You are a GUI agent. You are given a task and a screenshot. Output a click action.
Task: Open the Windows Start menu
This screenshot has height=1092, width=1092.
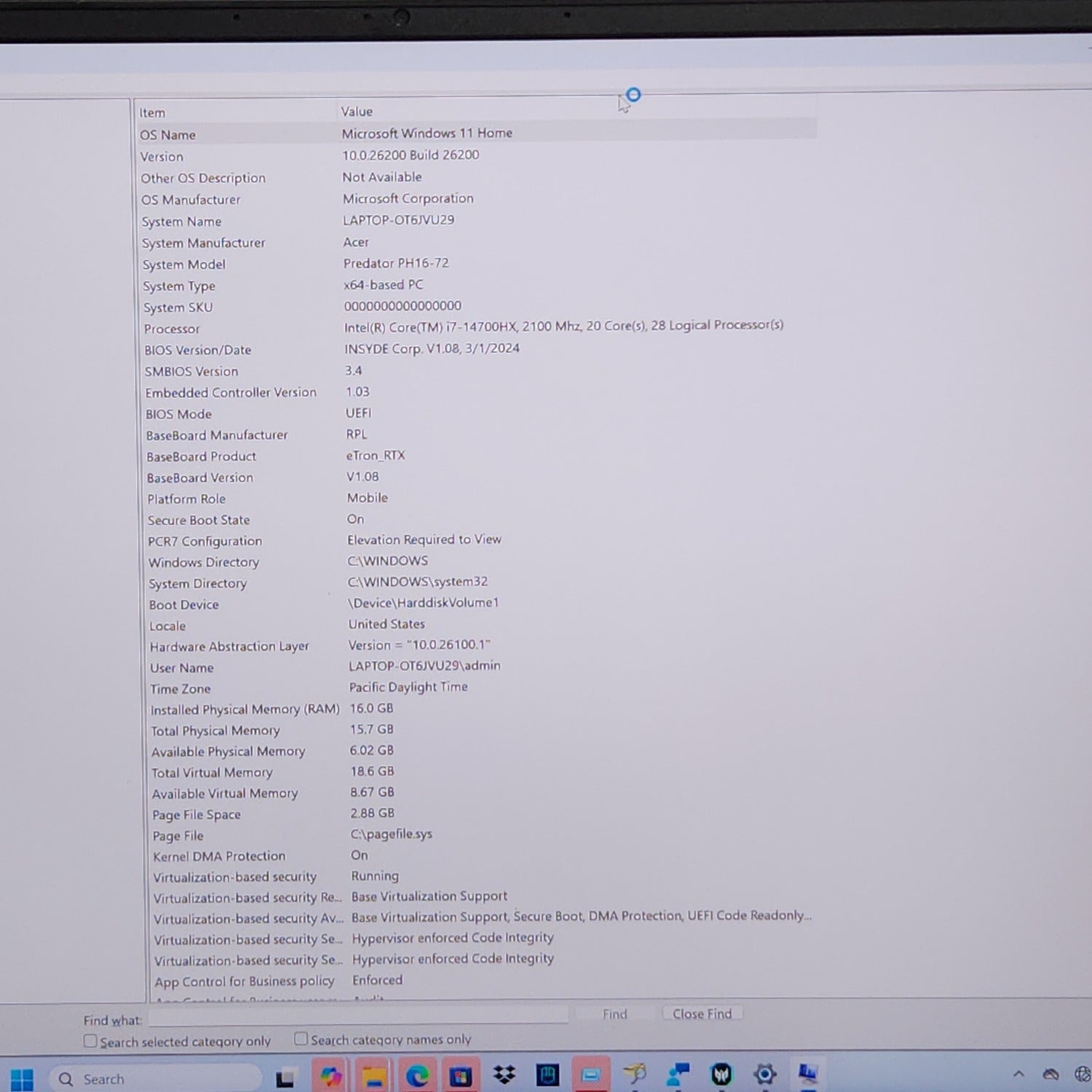[x=22, y=1079]
